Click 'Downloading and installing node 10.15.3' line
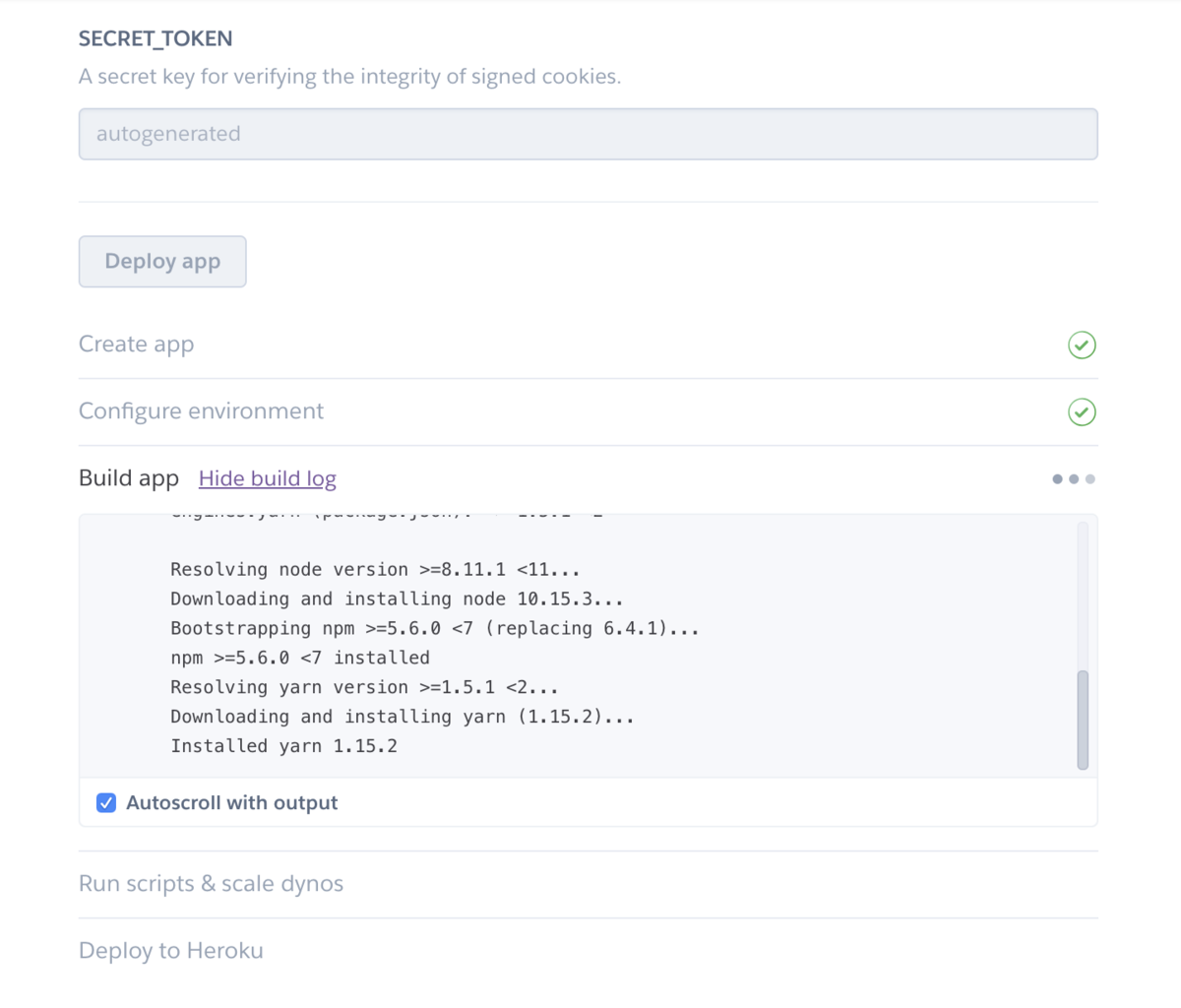 click(397, 598)
